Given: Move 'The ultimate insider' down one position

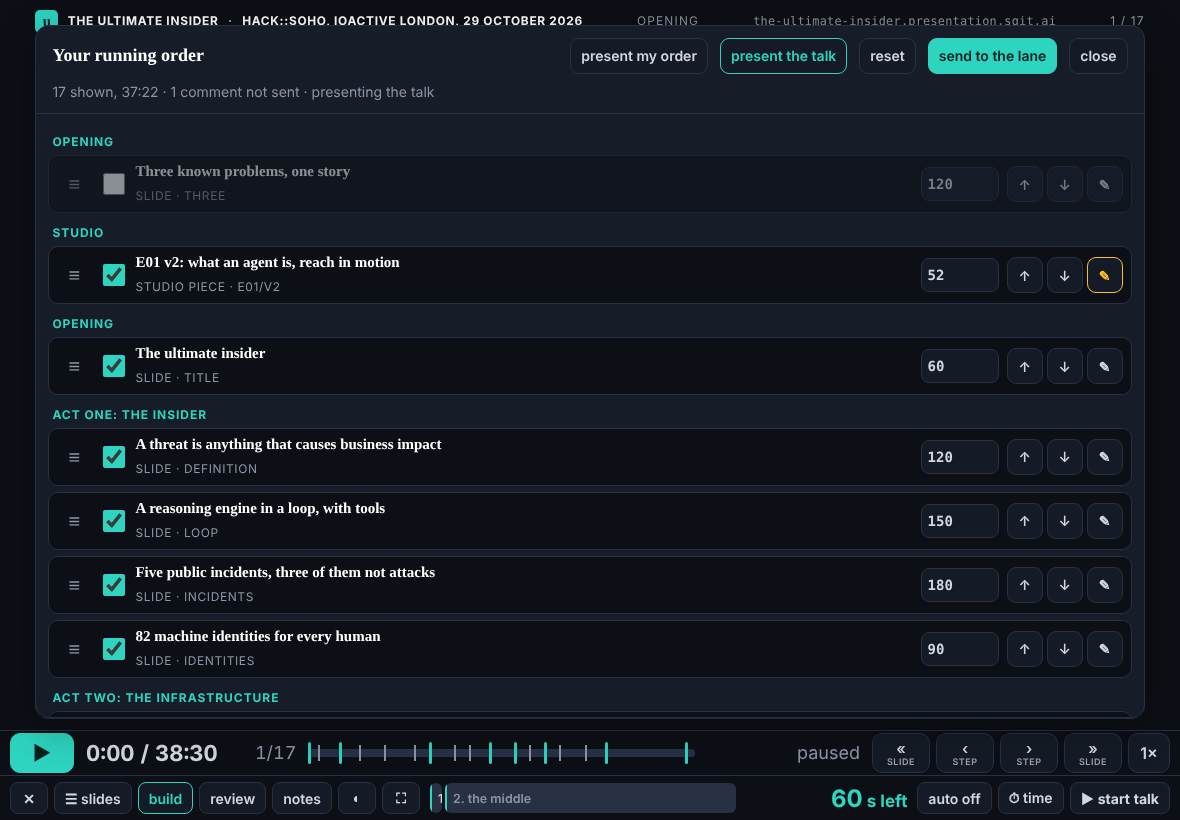Looking at the screenshot, I should 1064,366.
